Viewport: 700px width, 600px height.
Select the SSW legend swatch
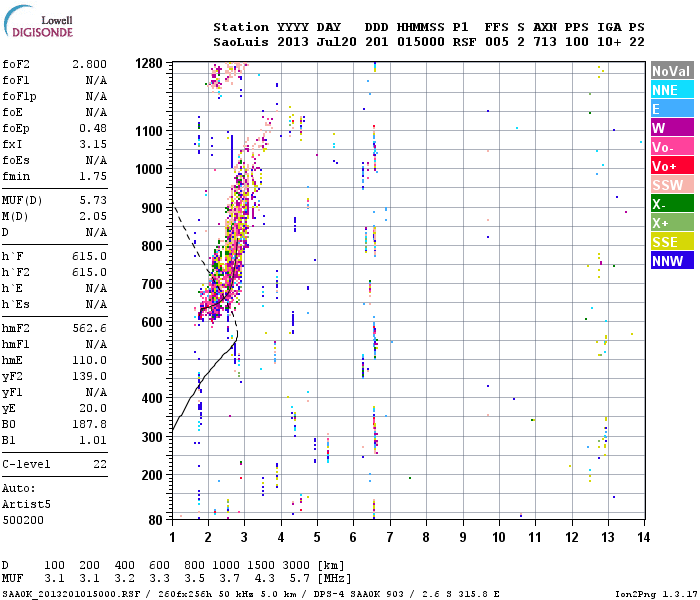click(x=672, y=185)
